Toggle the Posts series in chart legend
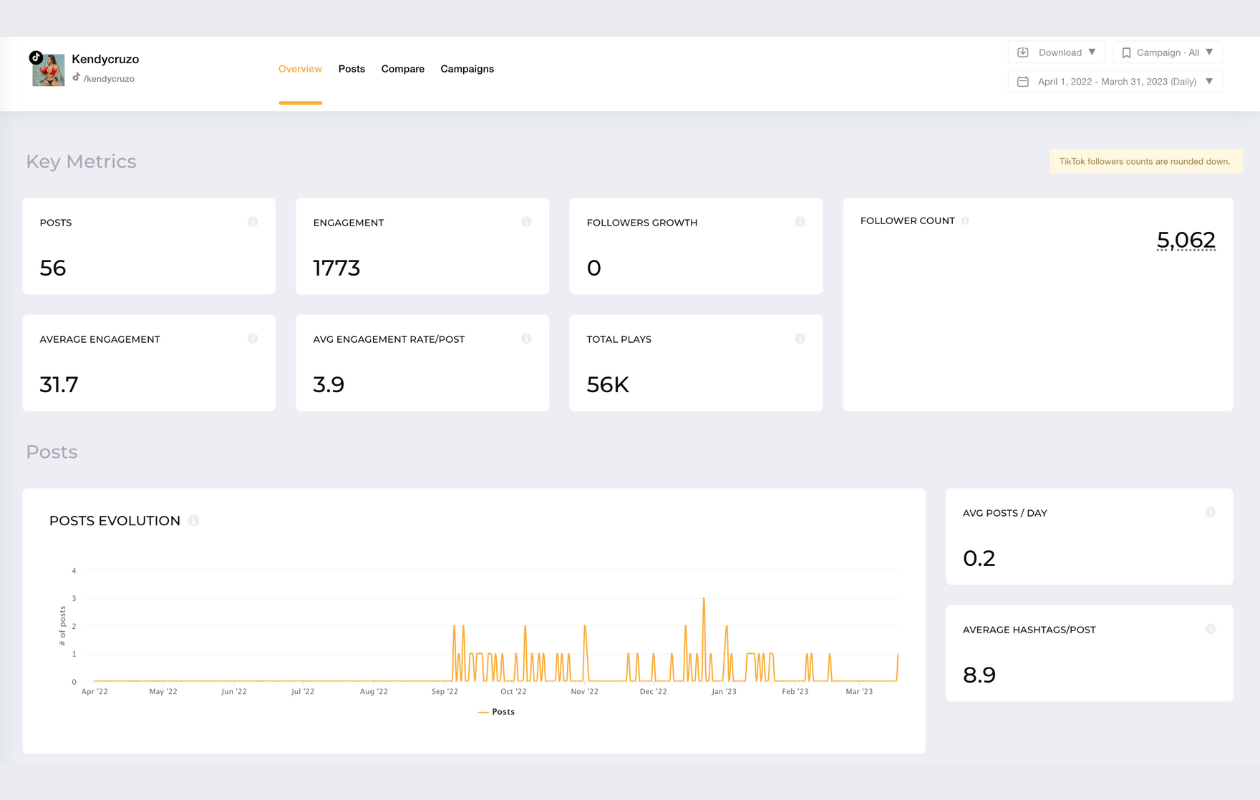The height and width of the screenshot is (800, 1260). [x=496, y=712]
